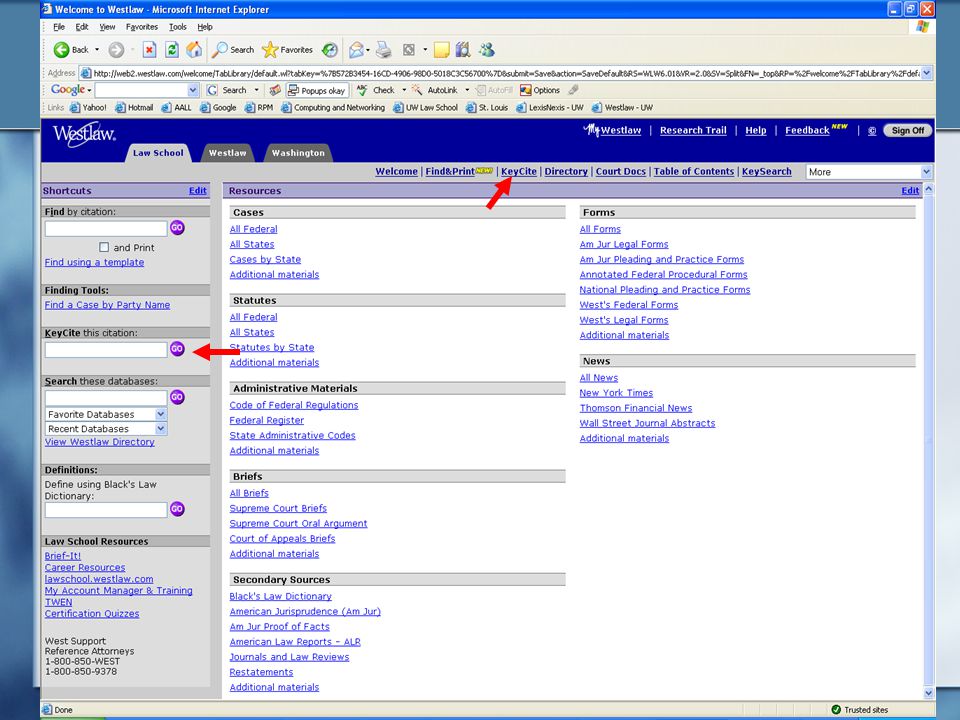Viewport: 960px width, 720px height.
Task: Click the Research books icon in toolbar
Action: [463, 50]
